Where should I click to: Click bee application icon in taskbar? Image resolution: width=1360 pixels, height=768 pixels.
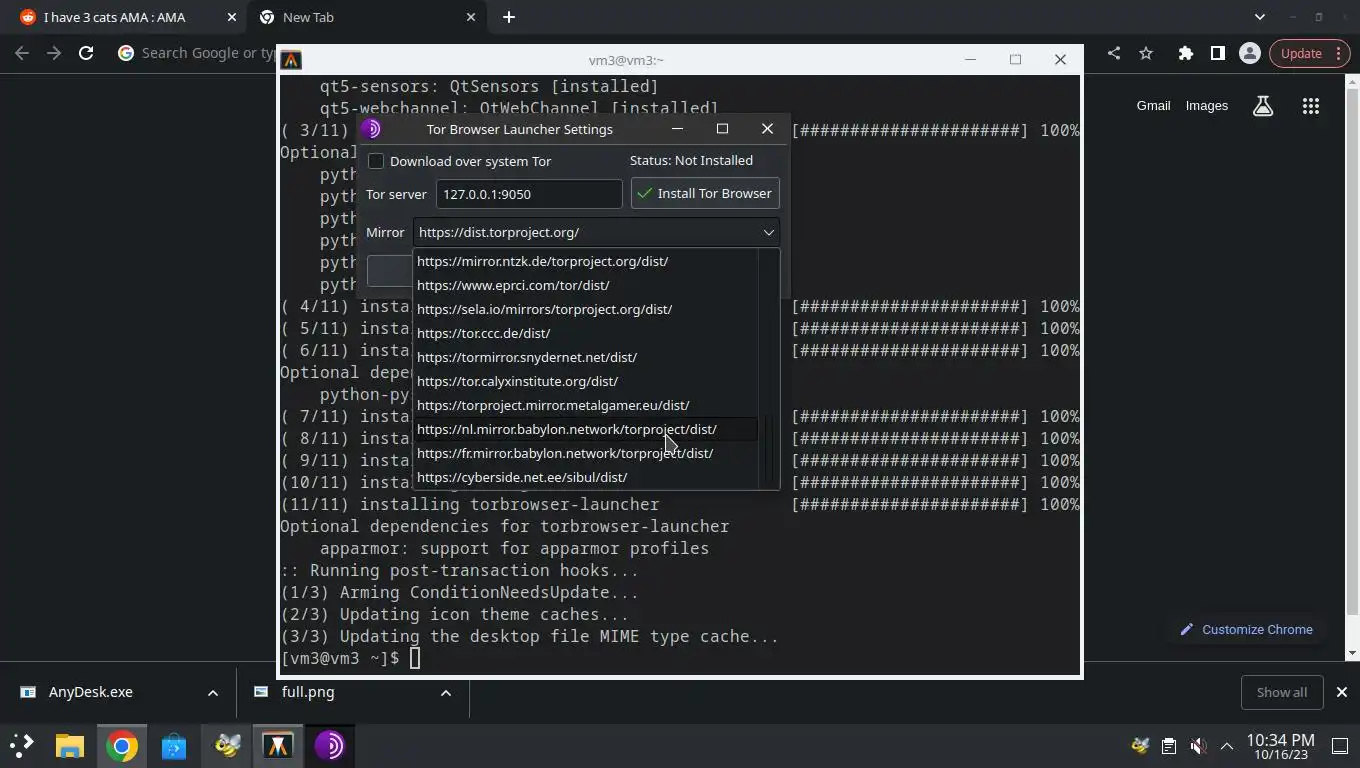click(227, 745)
